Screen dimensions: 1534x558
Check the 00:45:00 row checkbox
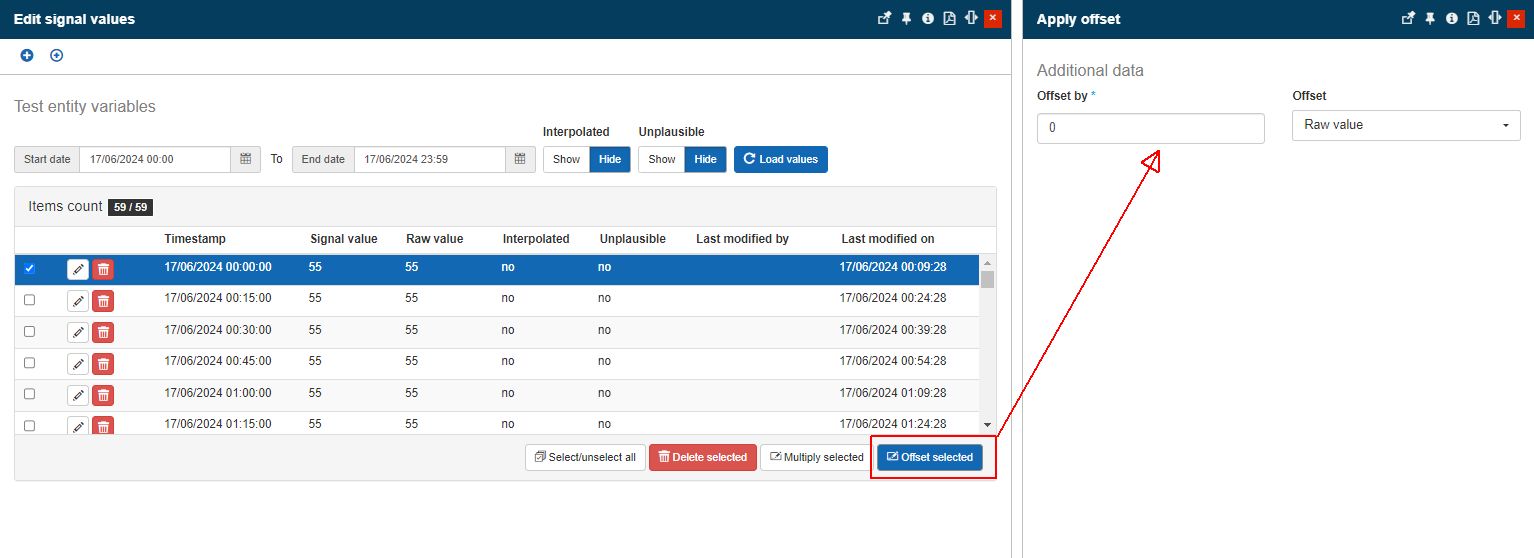tap(29, 362)
